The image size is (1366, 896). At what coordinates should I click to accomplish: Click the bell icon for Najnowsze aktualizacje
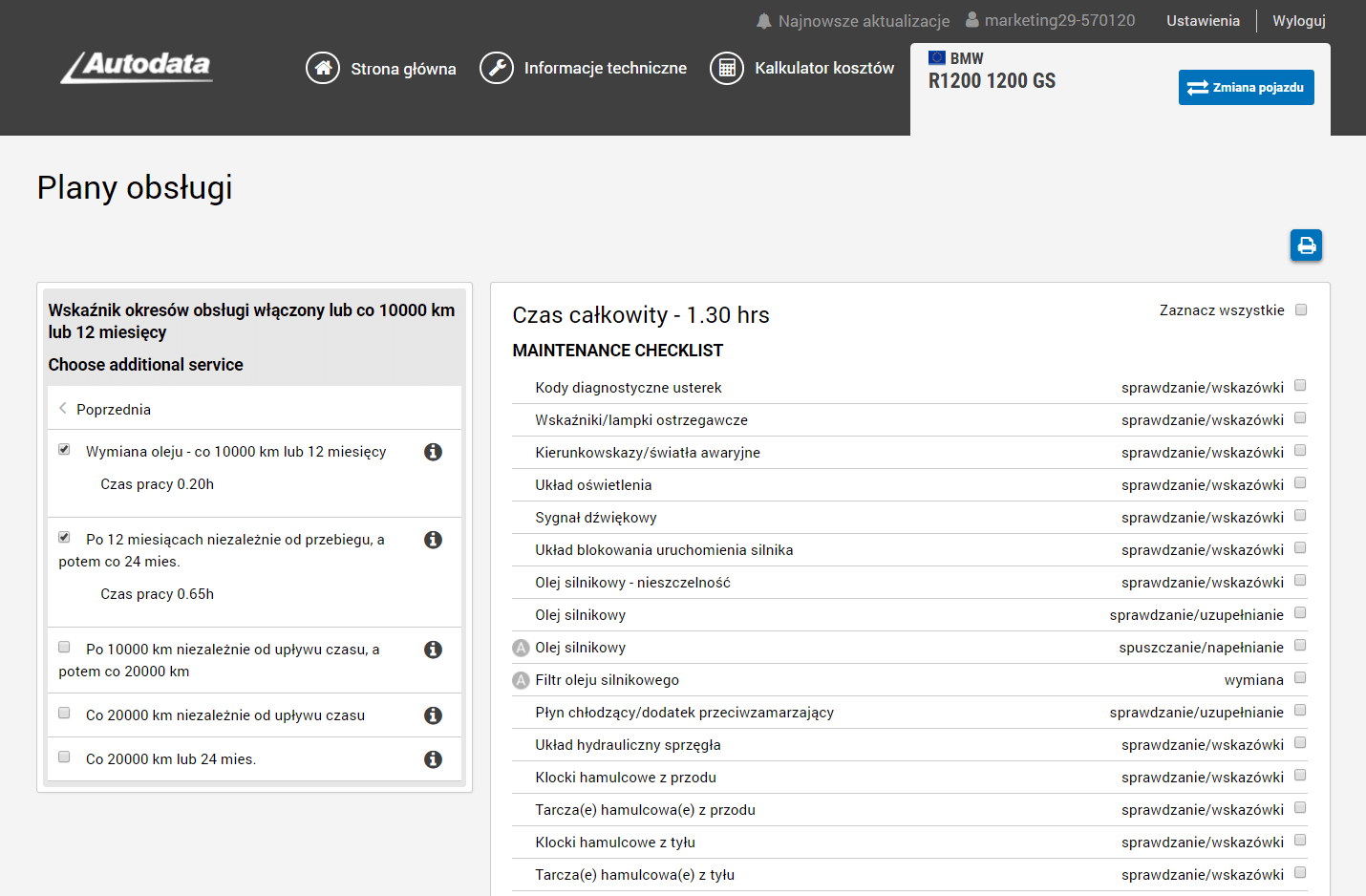pos(764,21)
